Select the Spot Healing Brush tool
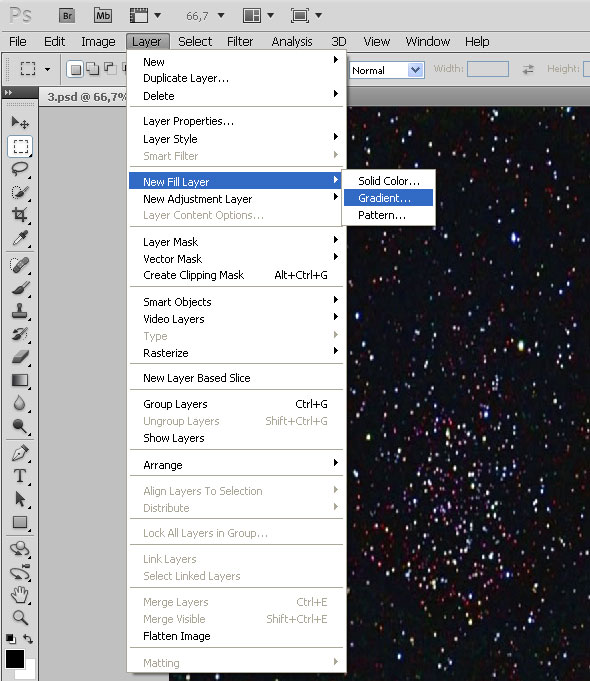 [x=20, y=264]
